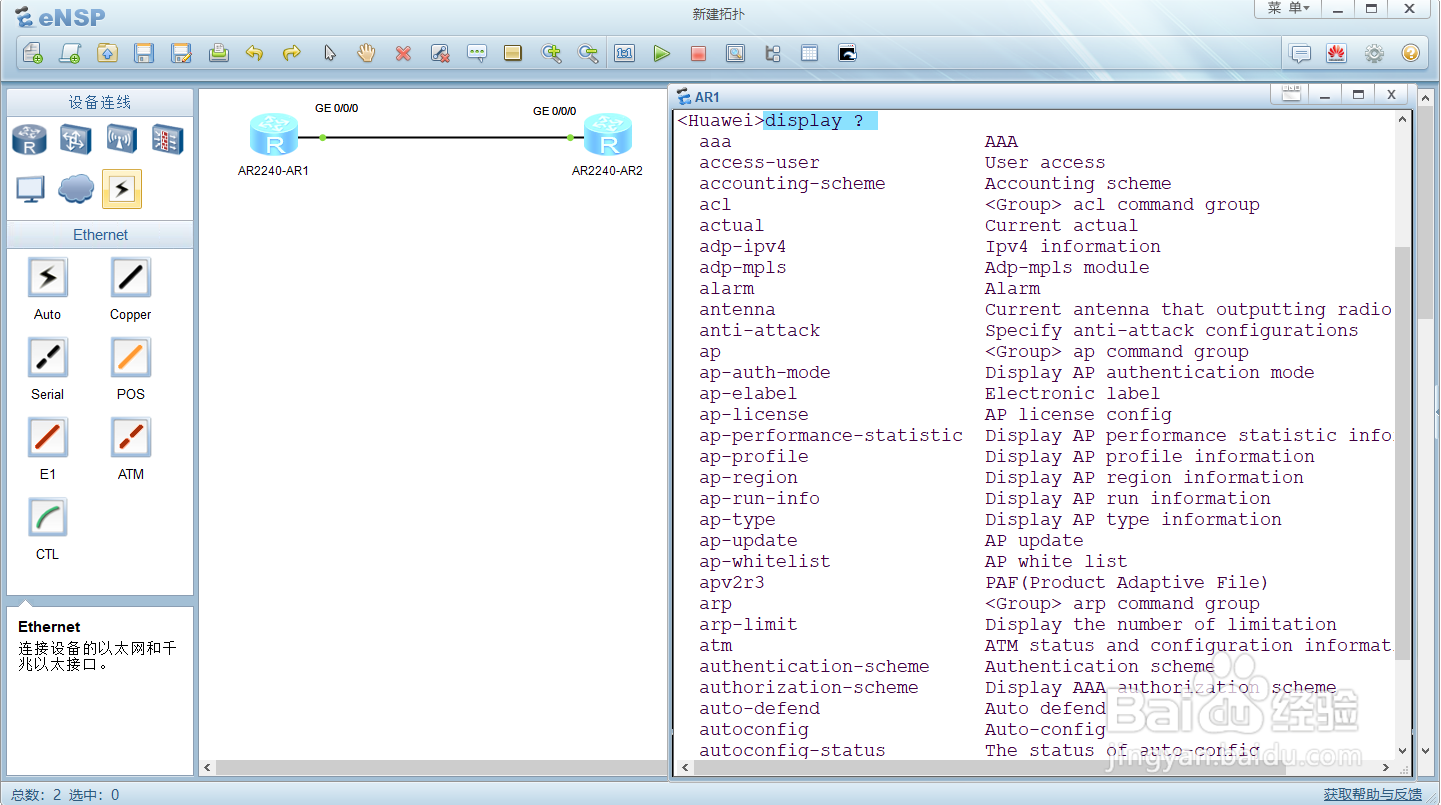Viewport: 1441px width, 805px height.
Task: Click the 'ap-performance-statistic' command entry
Action: (831, 435)
